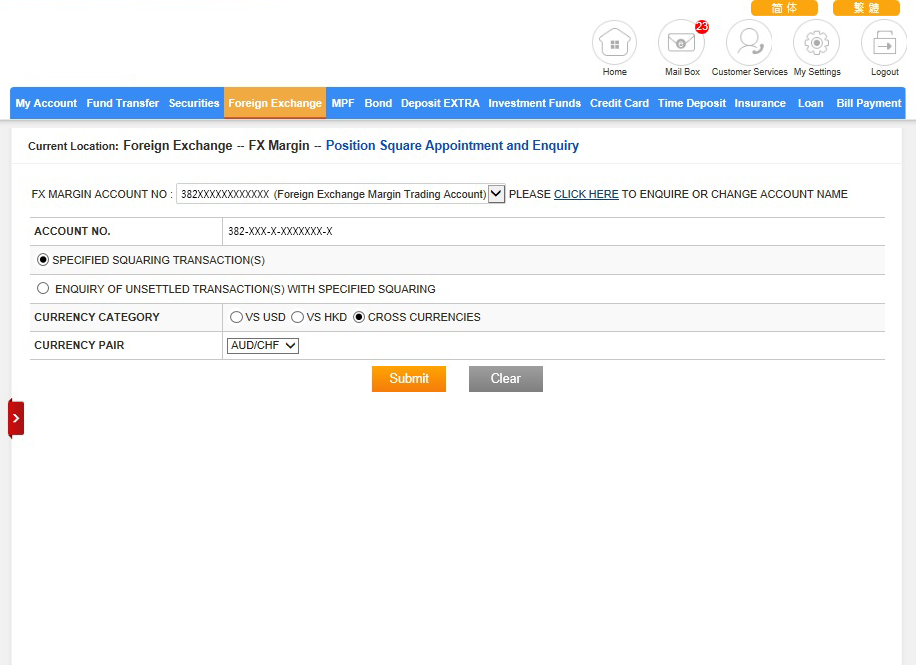
Task: Open the AUD/CHF currency pair dropdown
Action: 263,346
